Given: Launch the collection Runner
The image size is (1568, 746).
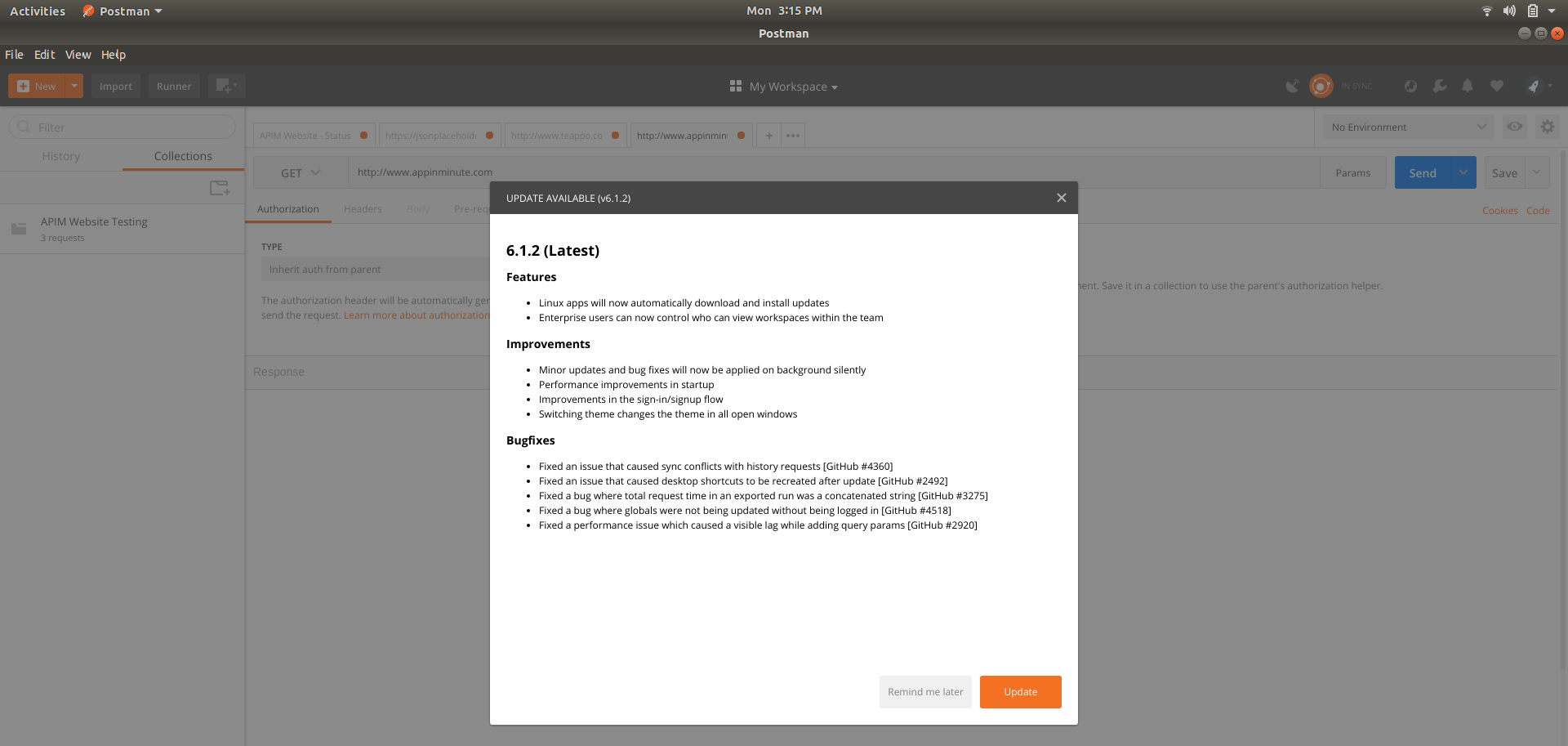Looking at the screenshot, I should (x=174, y=86).
